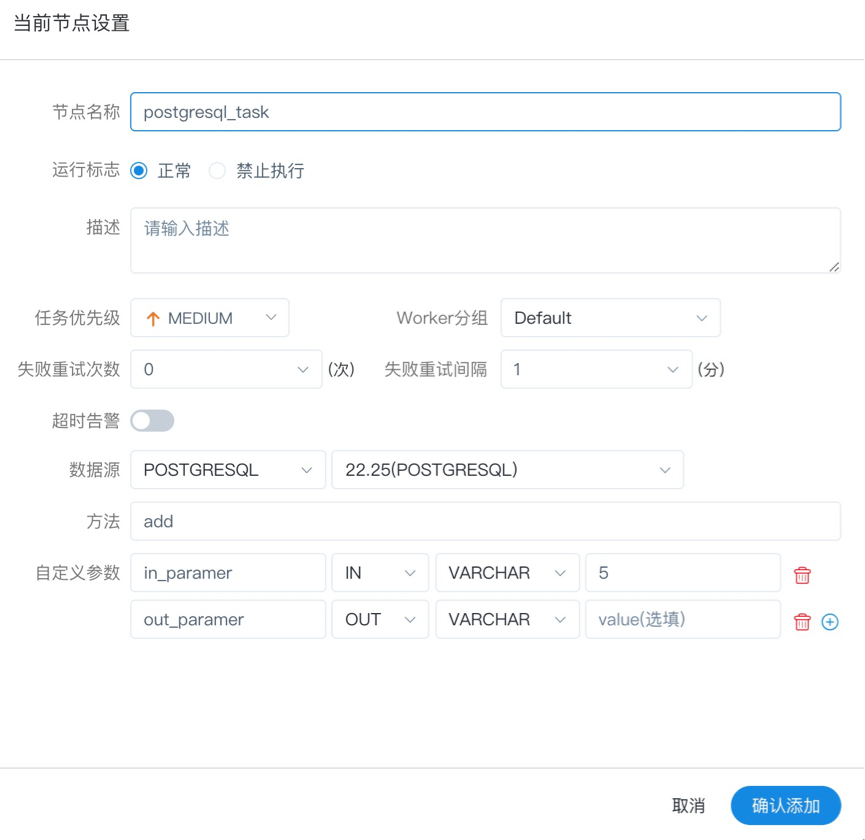This screenshot has width=865, height=840.
Task: Click the 方法 field containing add
Action: click(485, 521)
